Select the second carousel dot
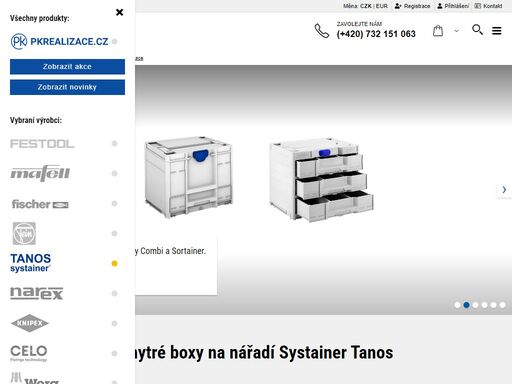The width and height of the screenshot is (512, 384). click(466, 305)
